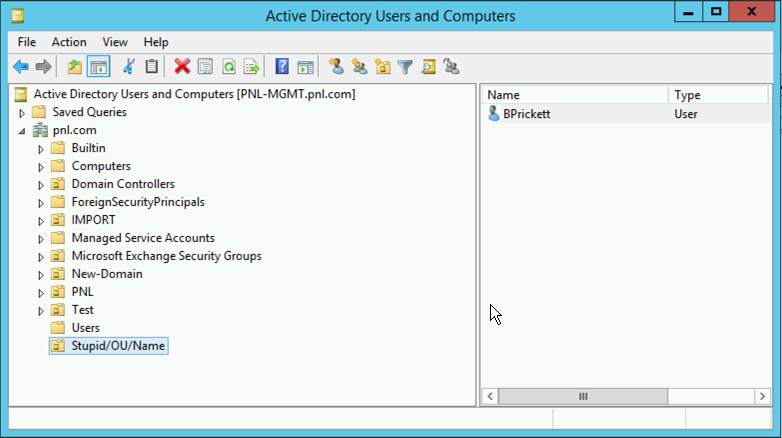782x438 pixels.
Task: Minimize the Active Directory window
Action: [688, 12]
